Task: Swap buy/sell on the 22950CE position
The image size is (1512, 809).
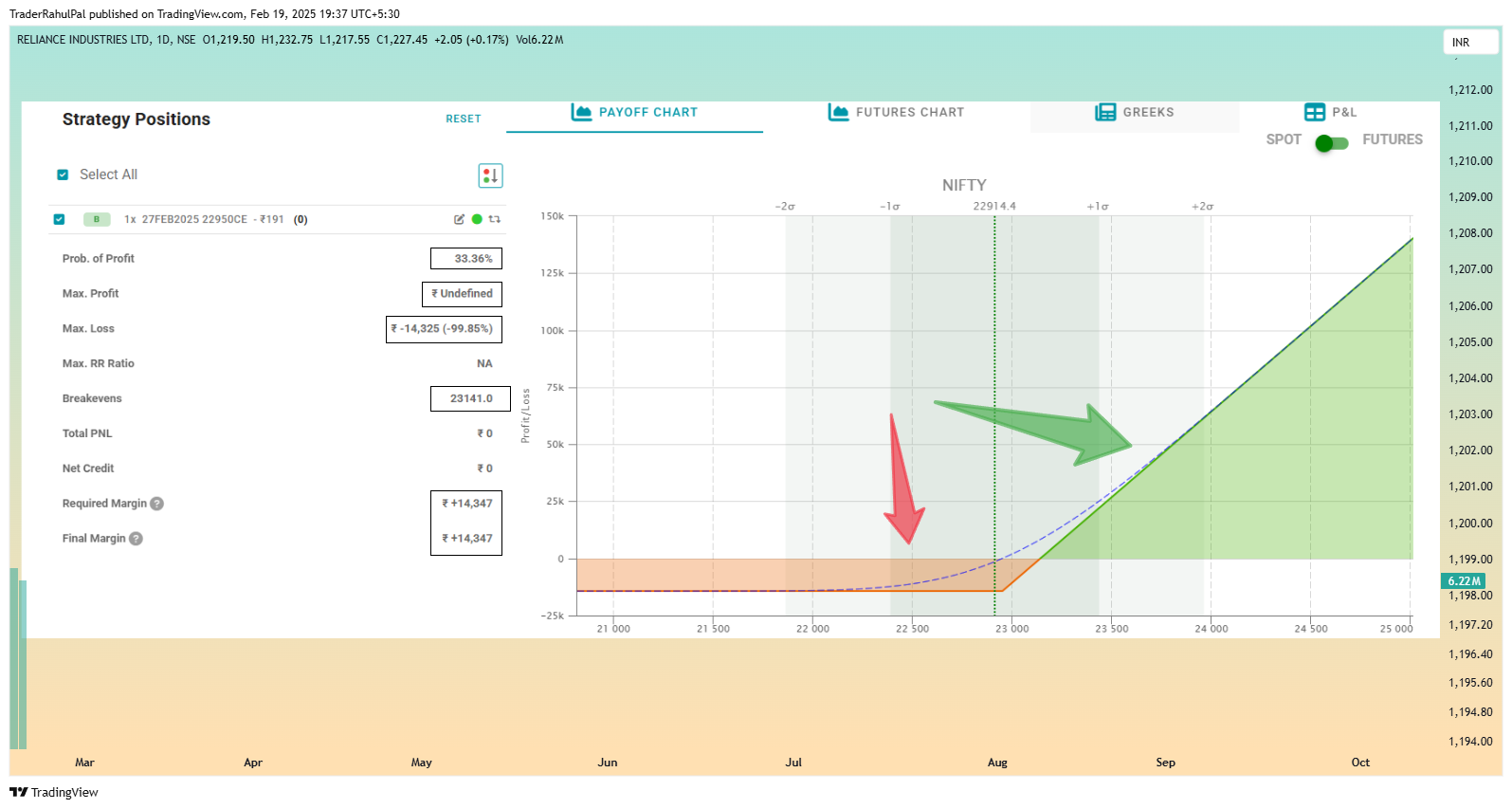Action: (x=494, y=219)
